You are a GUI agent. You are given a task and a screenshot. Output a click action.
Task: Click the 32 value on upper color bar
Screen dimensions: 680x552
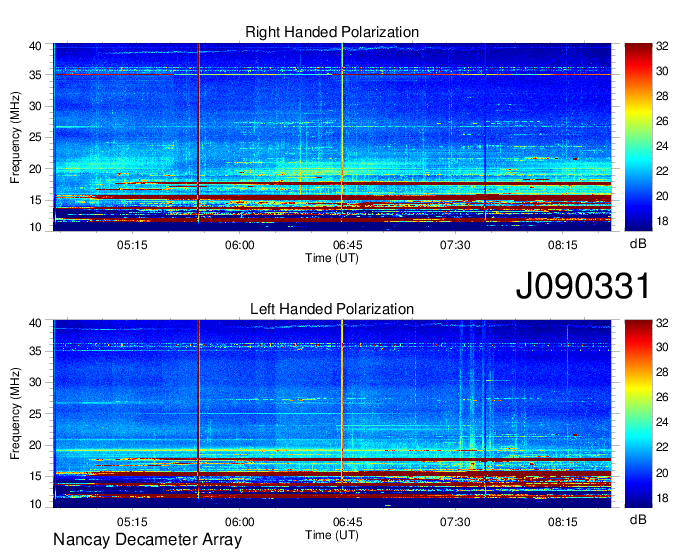coord(662,46)
